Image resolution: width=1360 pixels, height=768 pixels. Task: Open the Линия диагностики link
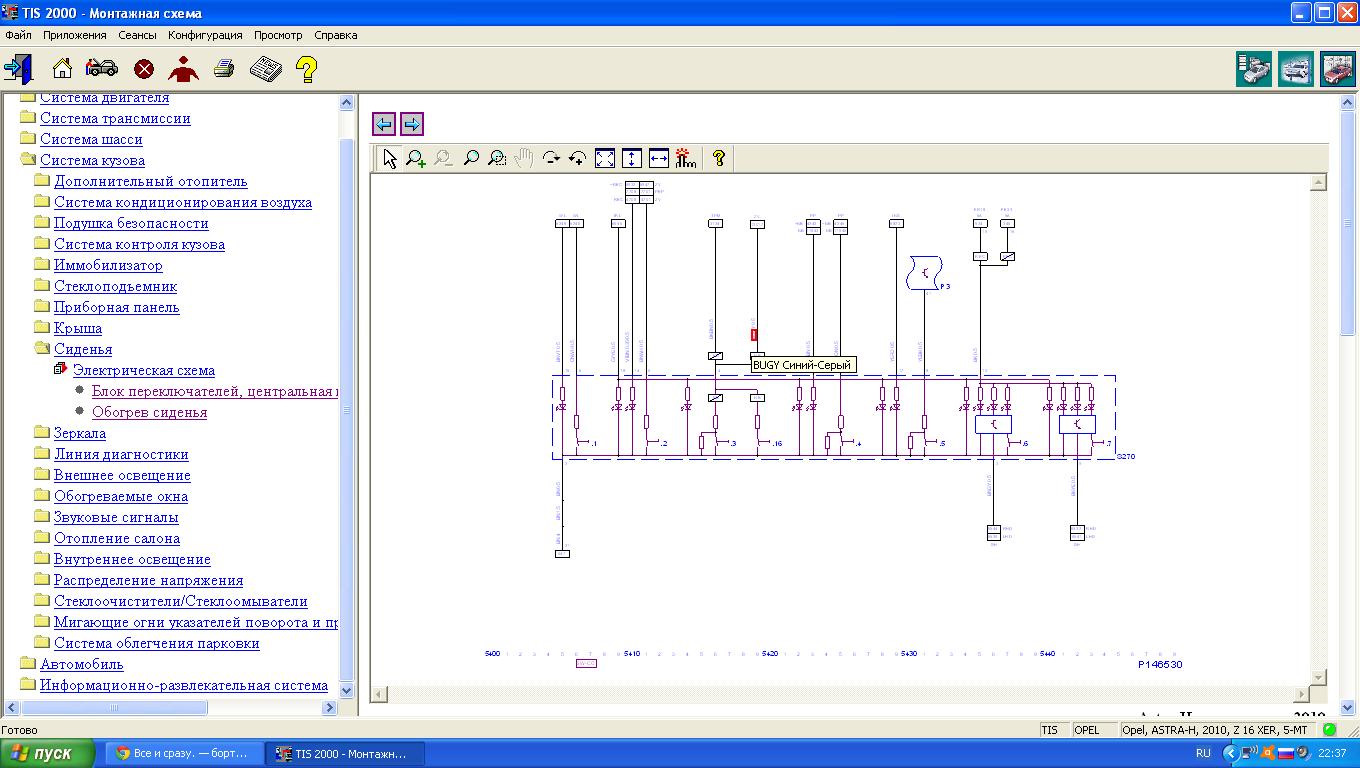[x=121, y=454]
